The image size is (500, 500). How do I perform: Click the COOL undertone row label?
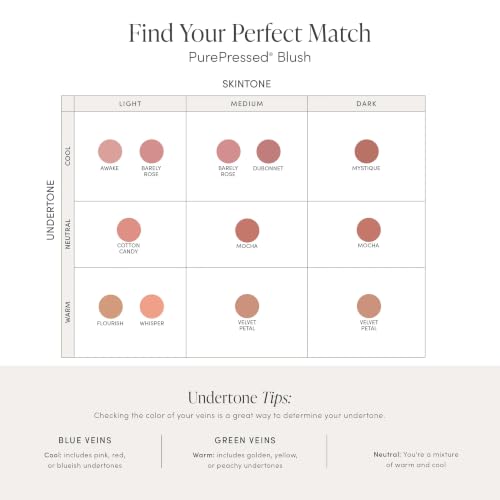[x=68, y=156]
